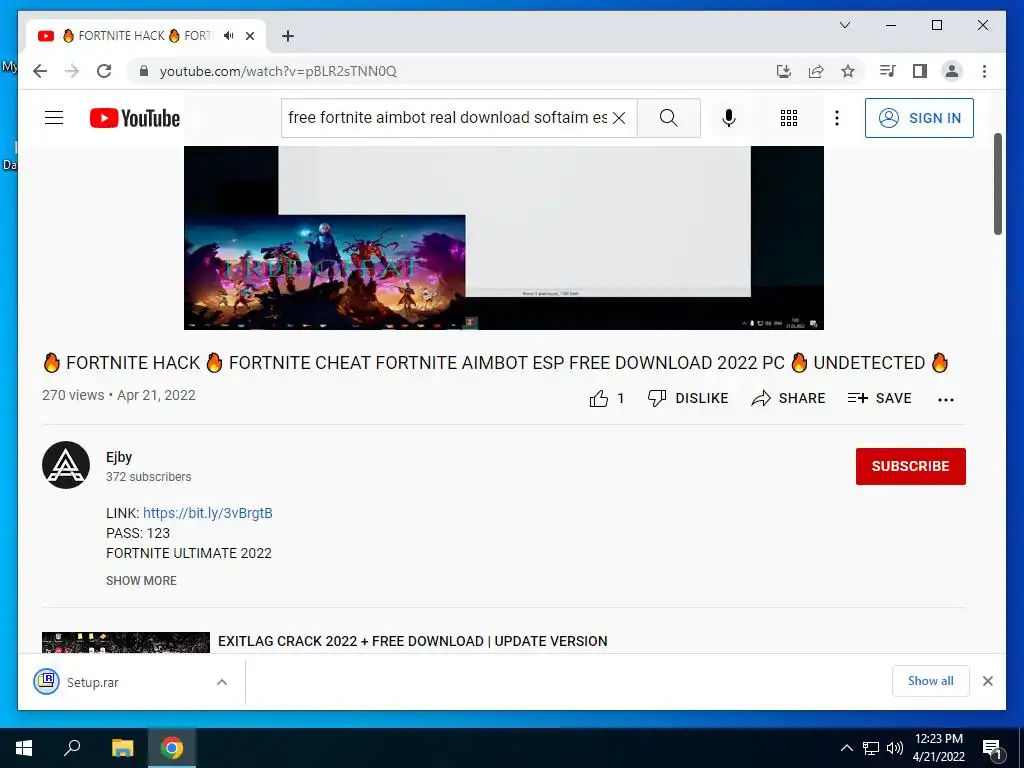This screenshot has height=768, width=1024.
Task: Sign in with the SIGN IN button
Action: [x=919, y=118]
